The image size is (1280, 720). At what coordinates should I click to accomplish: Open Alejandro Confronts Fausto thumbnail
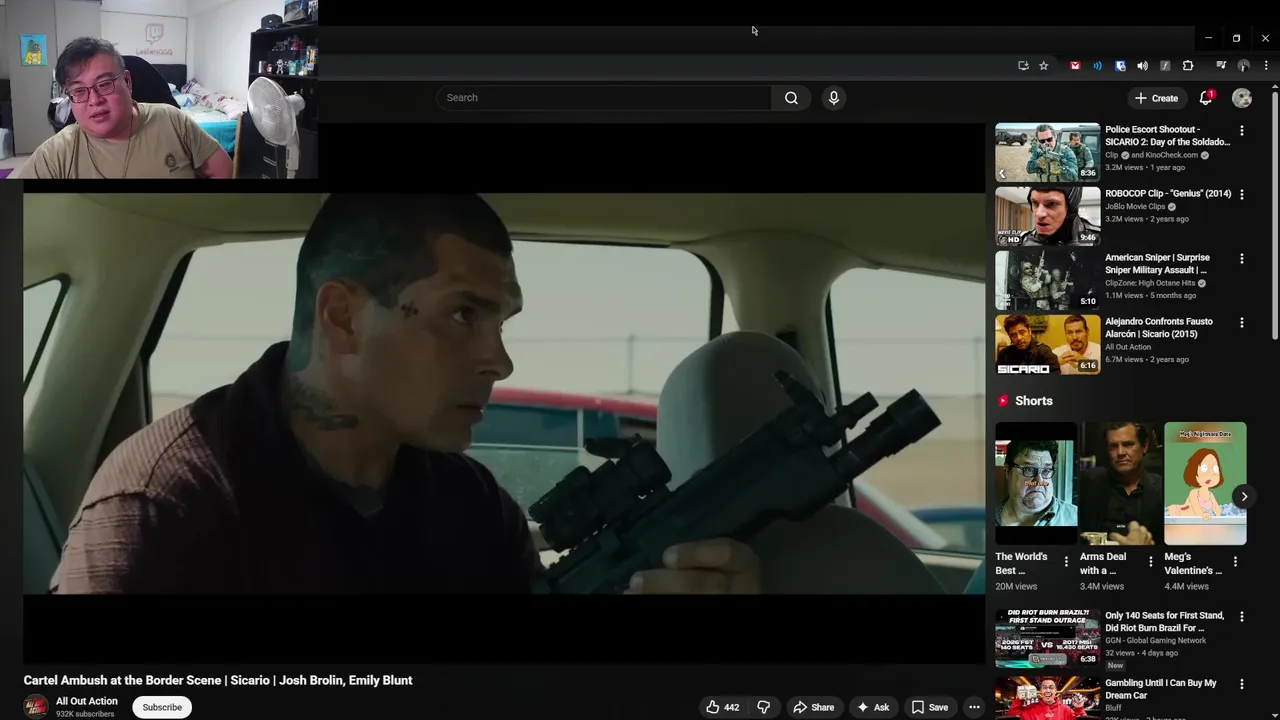point(1047,344)
